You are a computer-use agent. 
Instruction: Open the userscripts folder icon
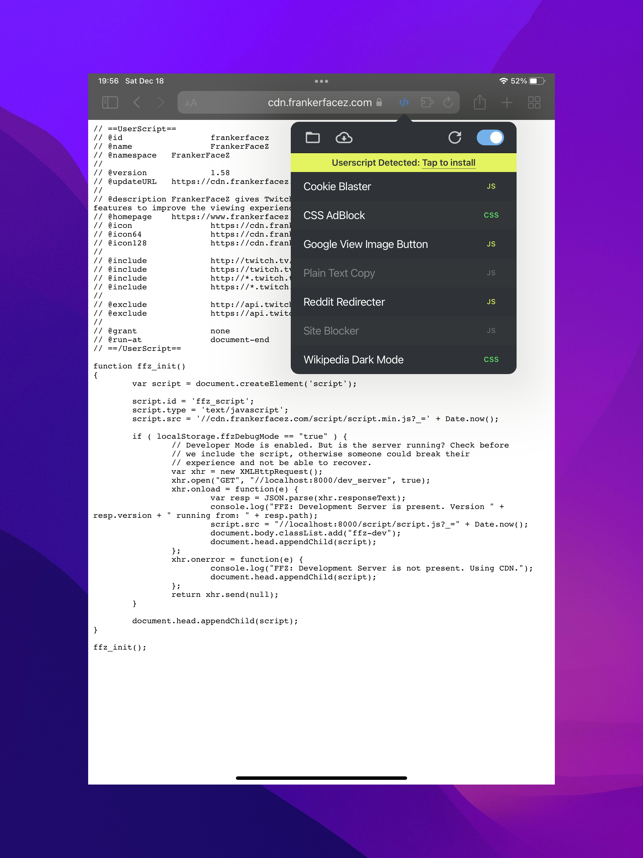coord(312,137)
